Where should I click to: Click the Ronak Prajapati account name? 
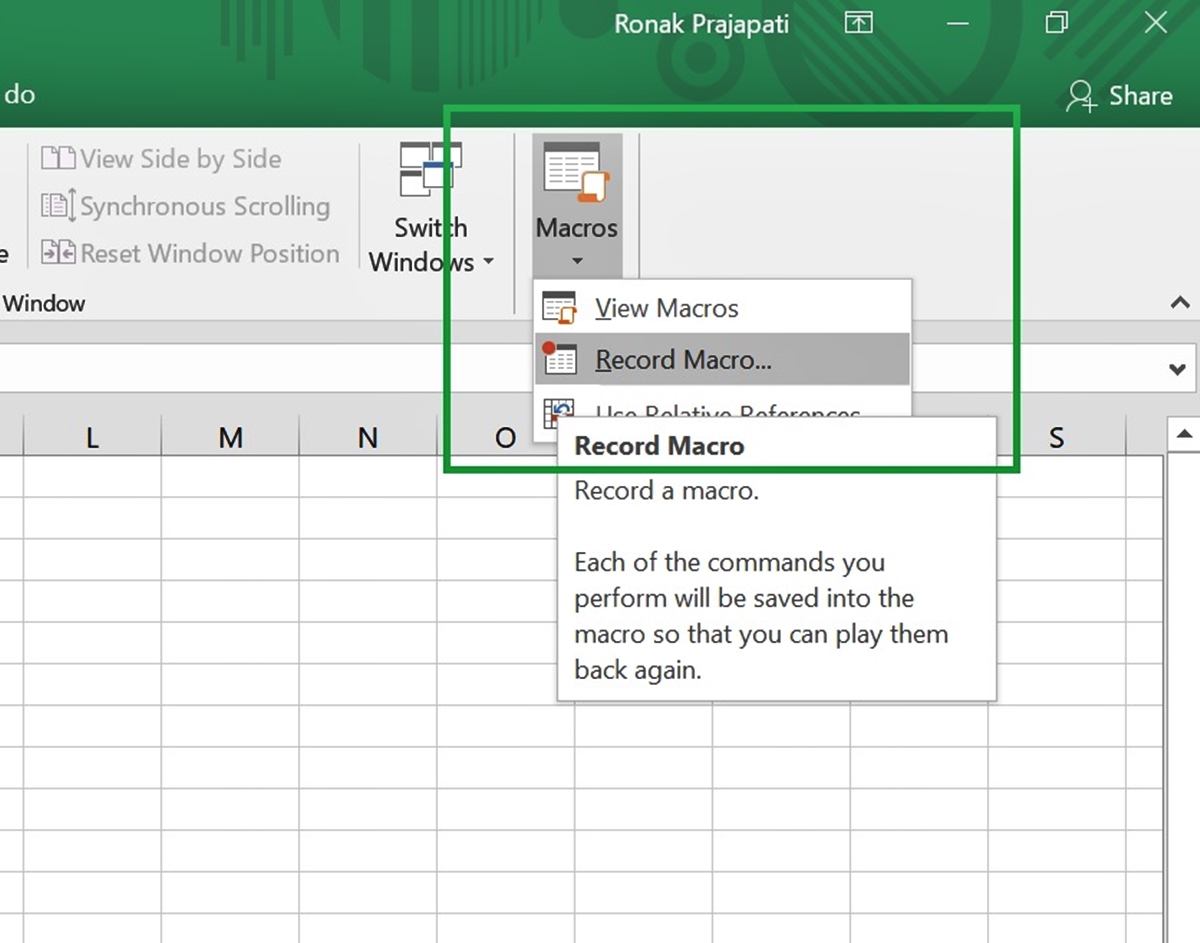point(702,23)
